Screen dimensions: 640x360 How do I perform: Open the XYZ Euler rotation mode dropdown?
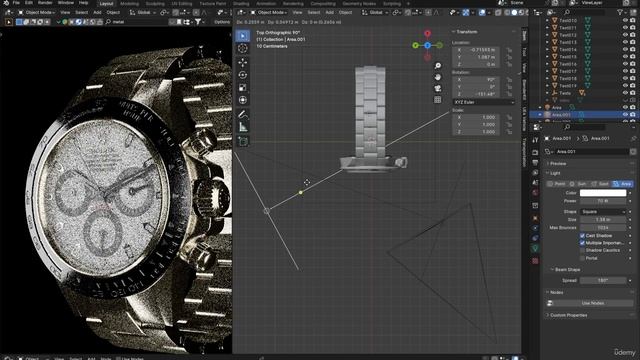(x=484, y=102)
